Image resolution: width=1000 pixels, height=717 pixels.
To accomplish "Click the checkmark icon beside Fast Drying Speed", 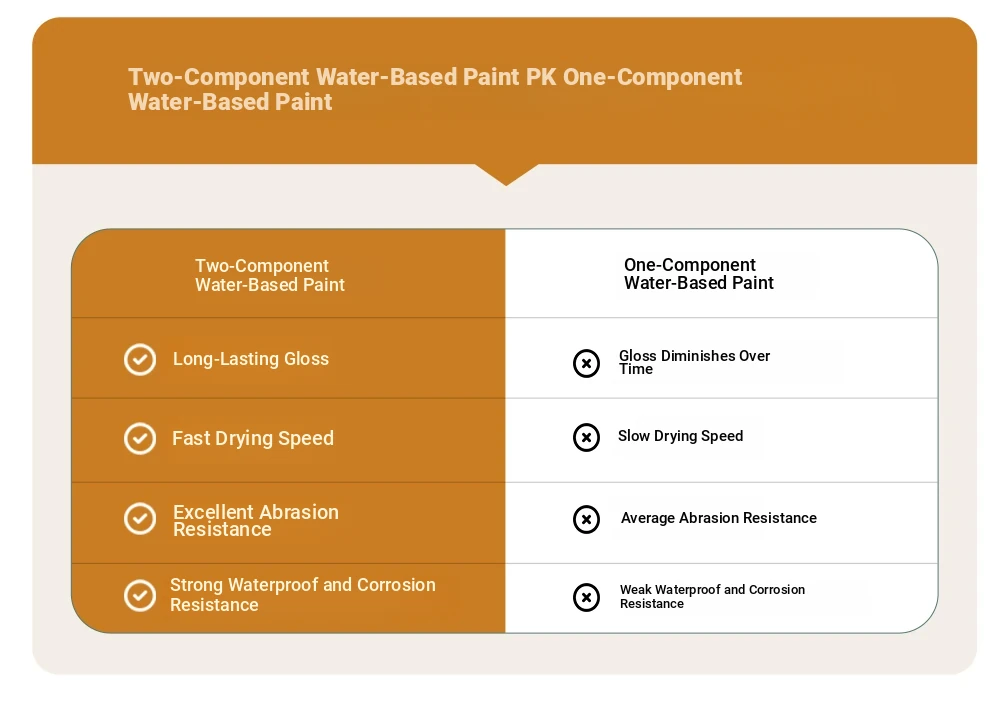I will point(140,439).
